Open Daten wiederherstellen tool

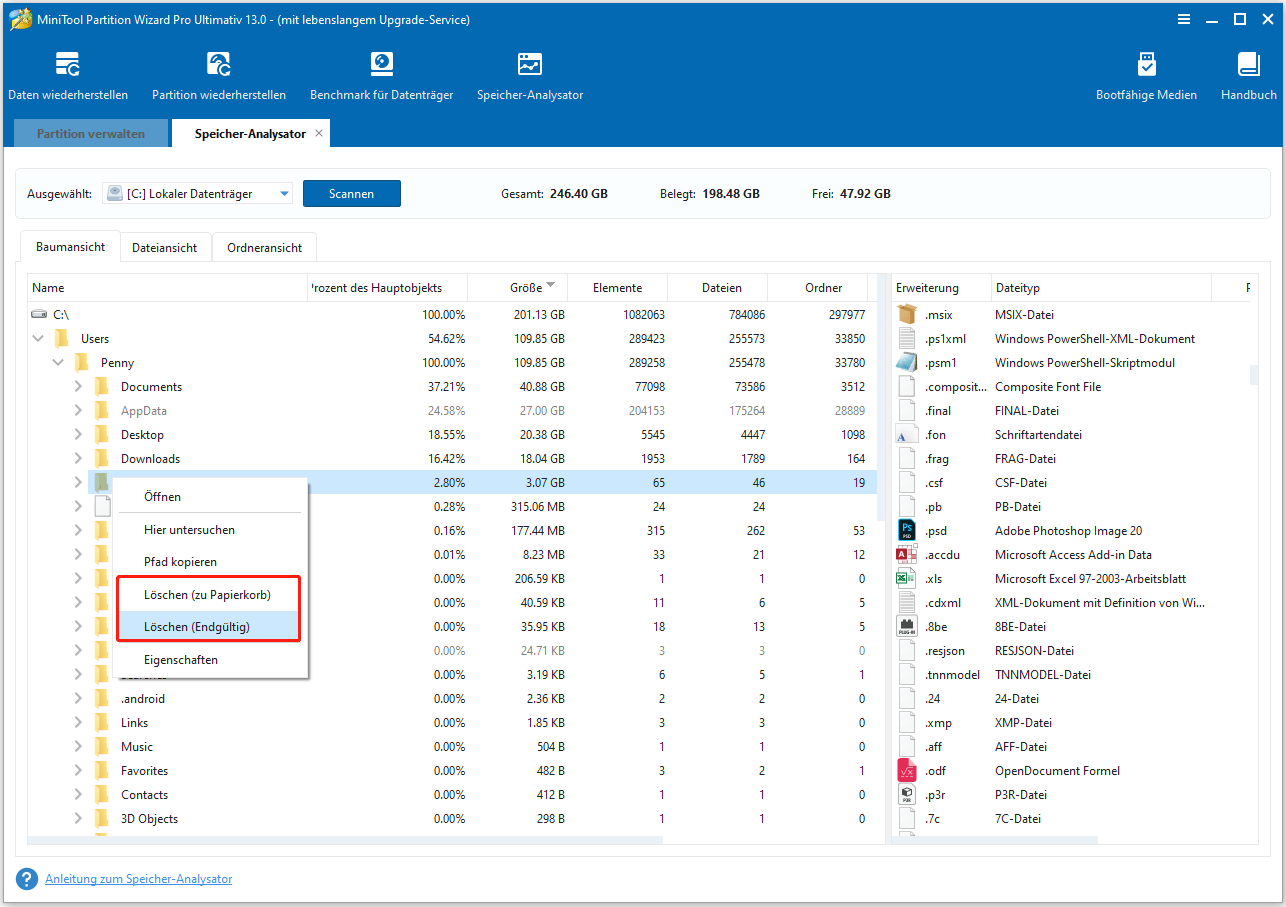(68, 66)
